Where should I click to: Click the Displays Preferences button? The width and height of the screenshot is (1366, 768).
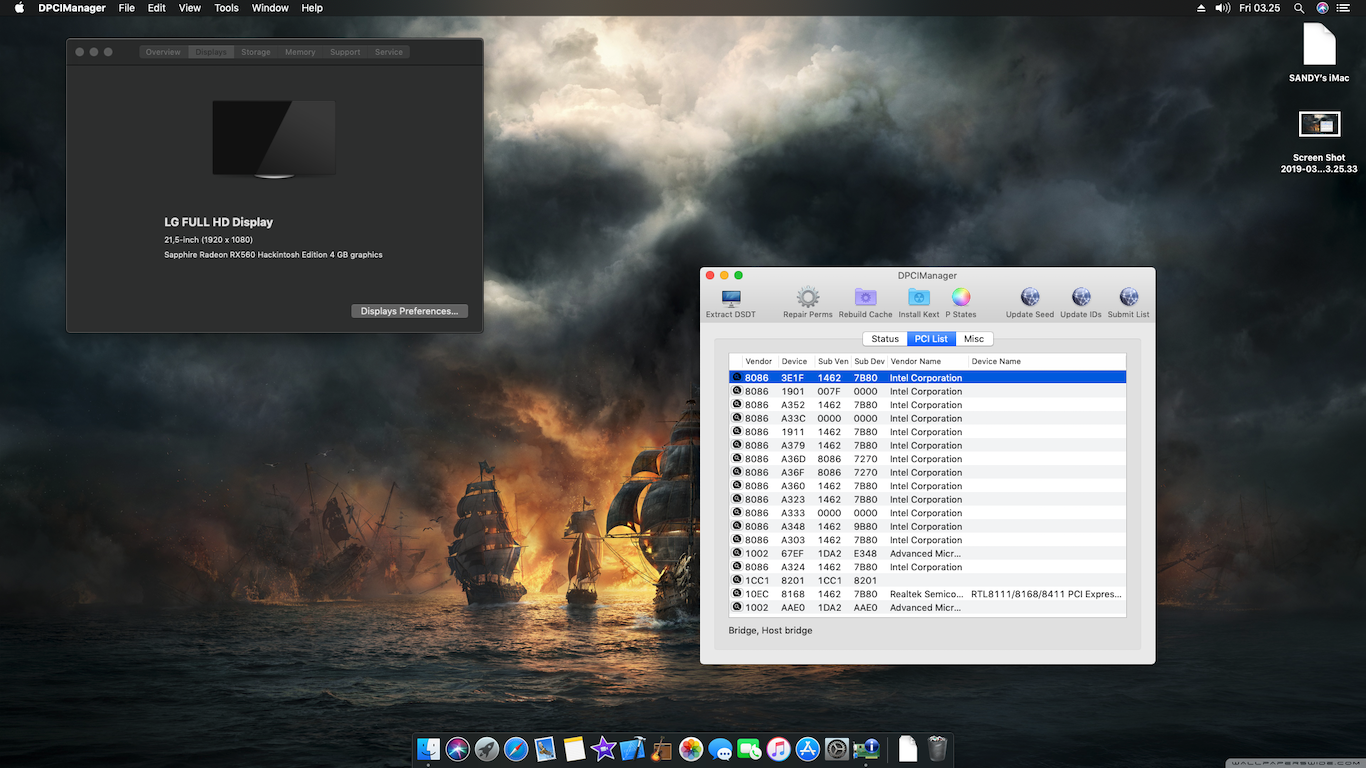[x=409, y=311]
